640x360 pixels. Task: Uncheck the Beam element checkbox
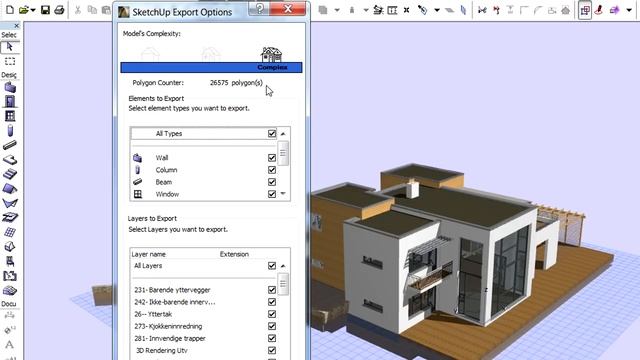click(x=272, y=182)
